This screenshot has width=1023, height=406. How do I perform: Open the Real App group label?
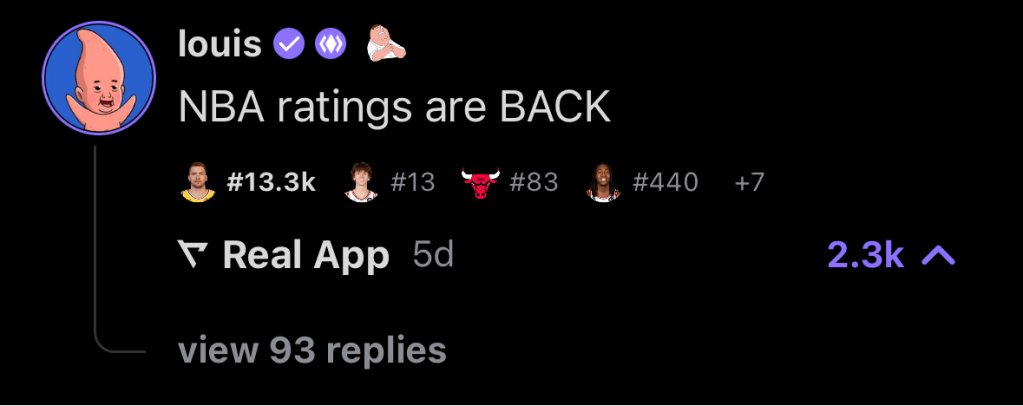pyautogui.click(x=306, y=255)
